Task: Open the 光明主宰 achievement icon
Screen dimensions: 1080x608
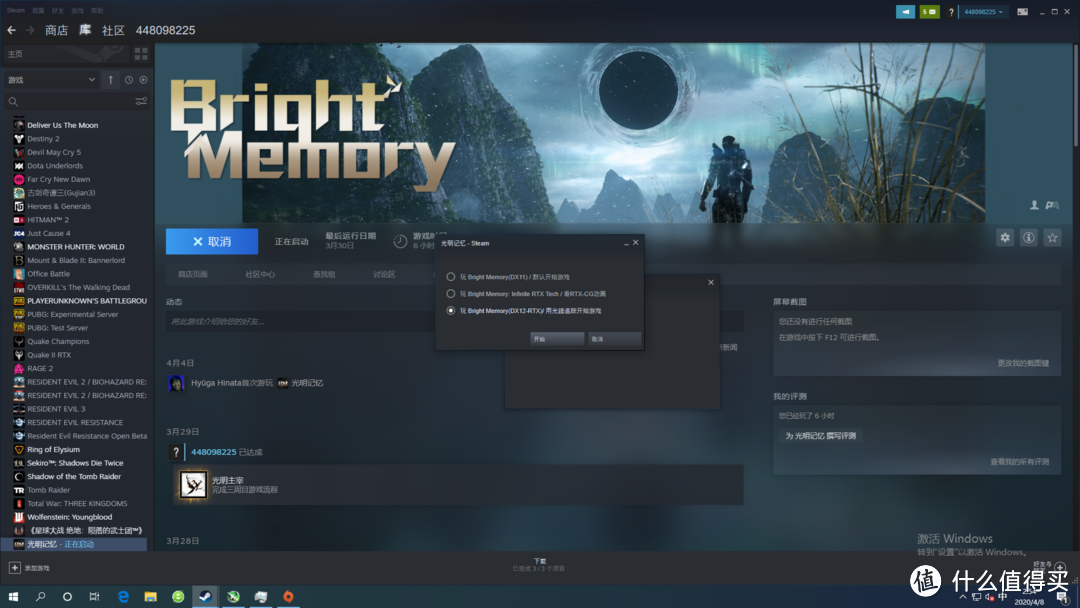Action: (193, 485)
